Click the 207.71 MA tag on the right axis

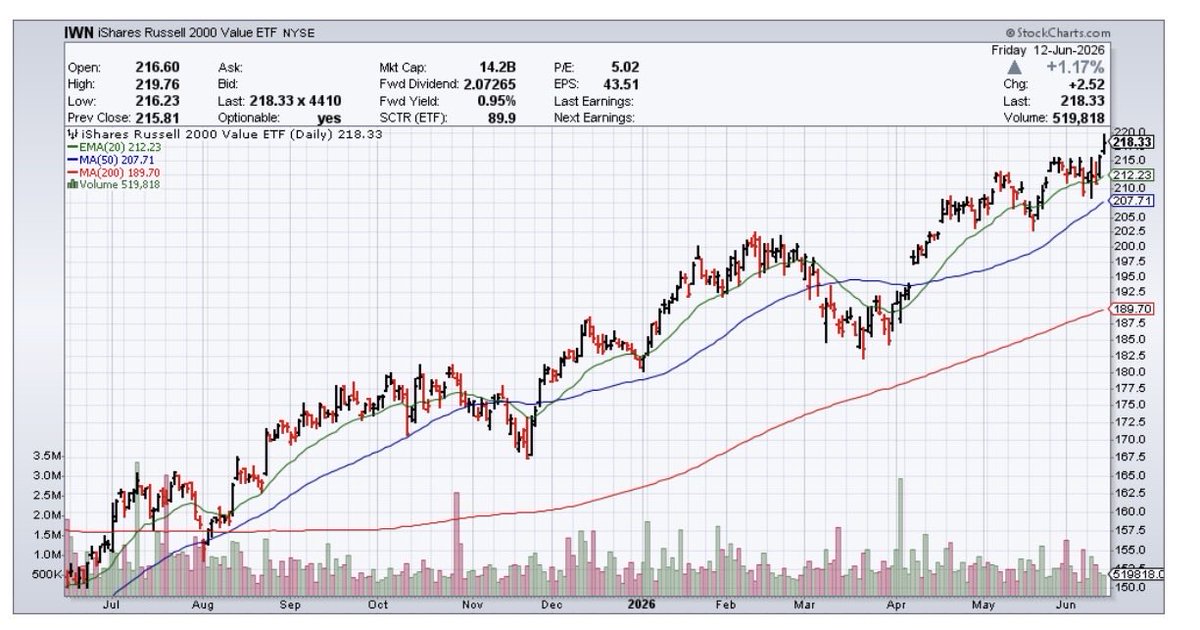(1133, 201)
